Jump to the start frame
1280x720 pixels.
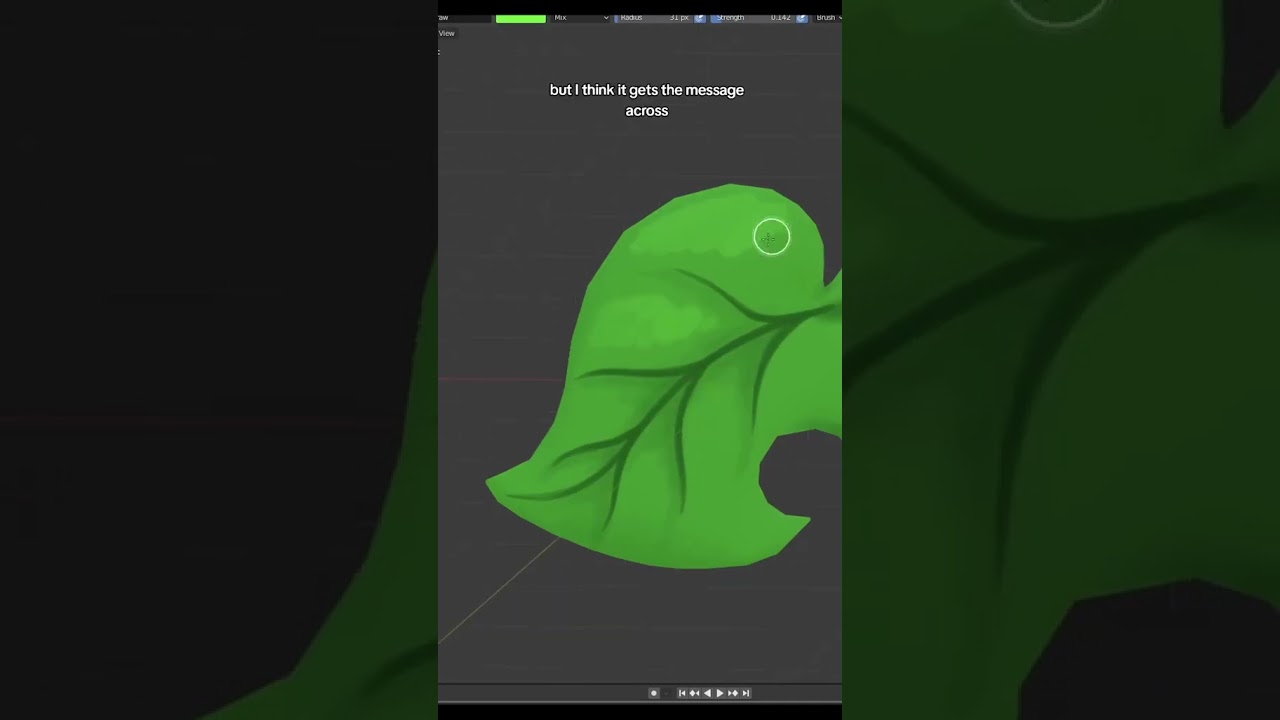682,693
